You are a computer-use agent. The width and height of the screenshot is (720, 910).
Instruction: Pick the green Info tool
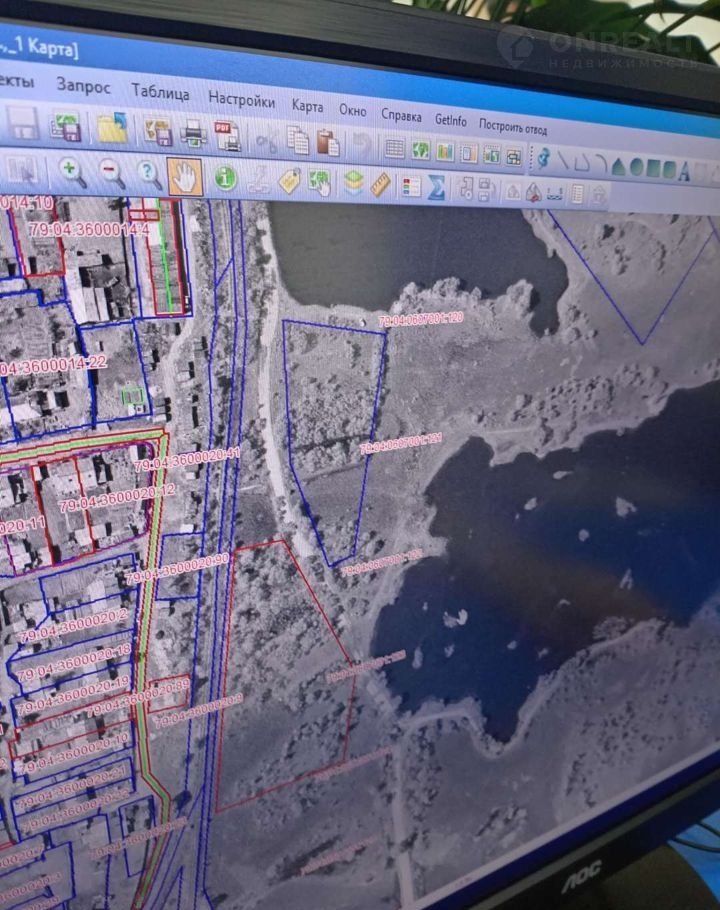226,179
